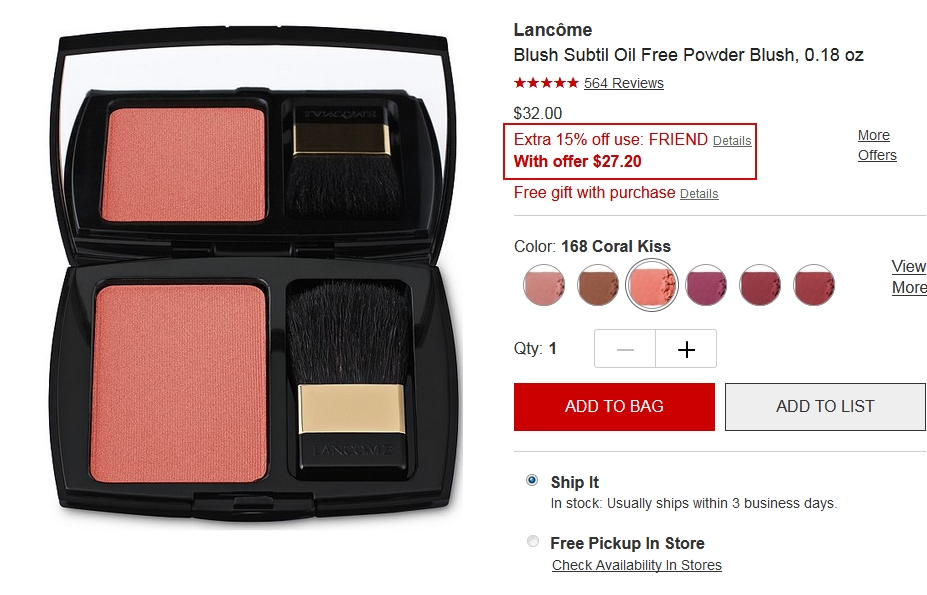This screenshot has width=927, height=595.
Task: Open Check Availability In Stores link
Action: click(637, 565)
